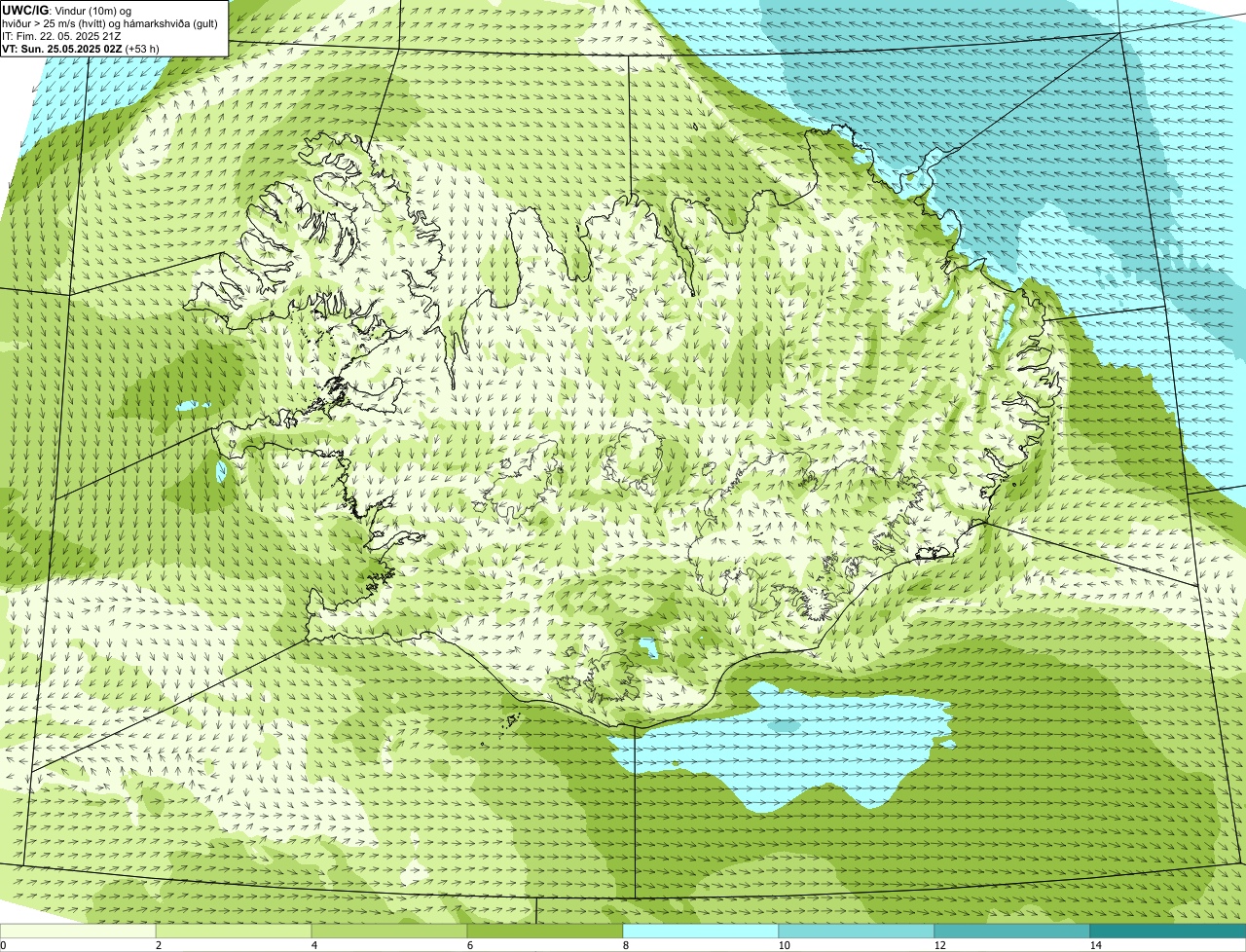Click the line mentioning "hámarkshviða (gult)"
Screen dimensions: 1246x952
[x=110, y=22]
